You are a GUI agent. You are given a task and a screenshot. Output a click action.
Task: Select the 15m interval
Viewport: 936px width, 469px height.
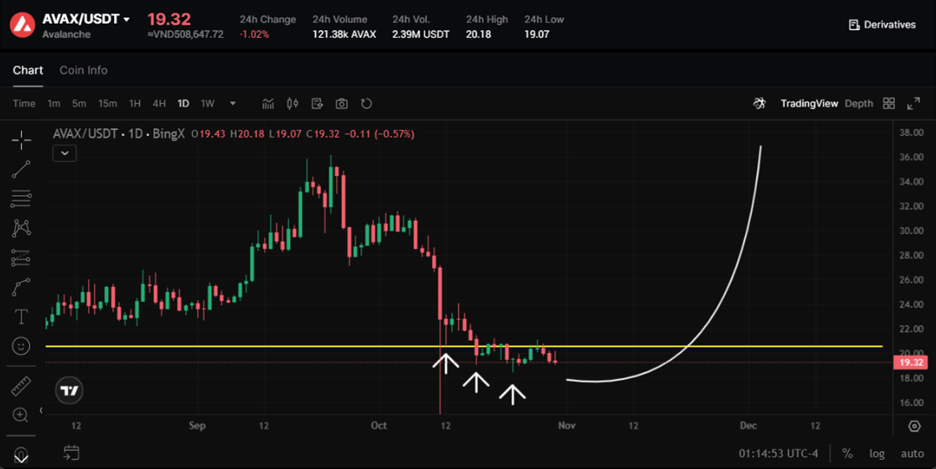pos(107,104)
